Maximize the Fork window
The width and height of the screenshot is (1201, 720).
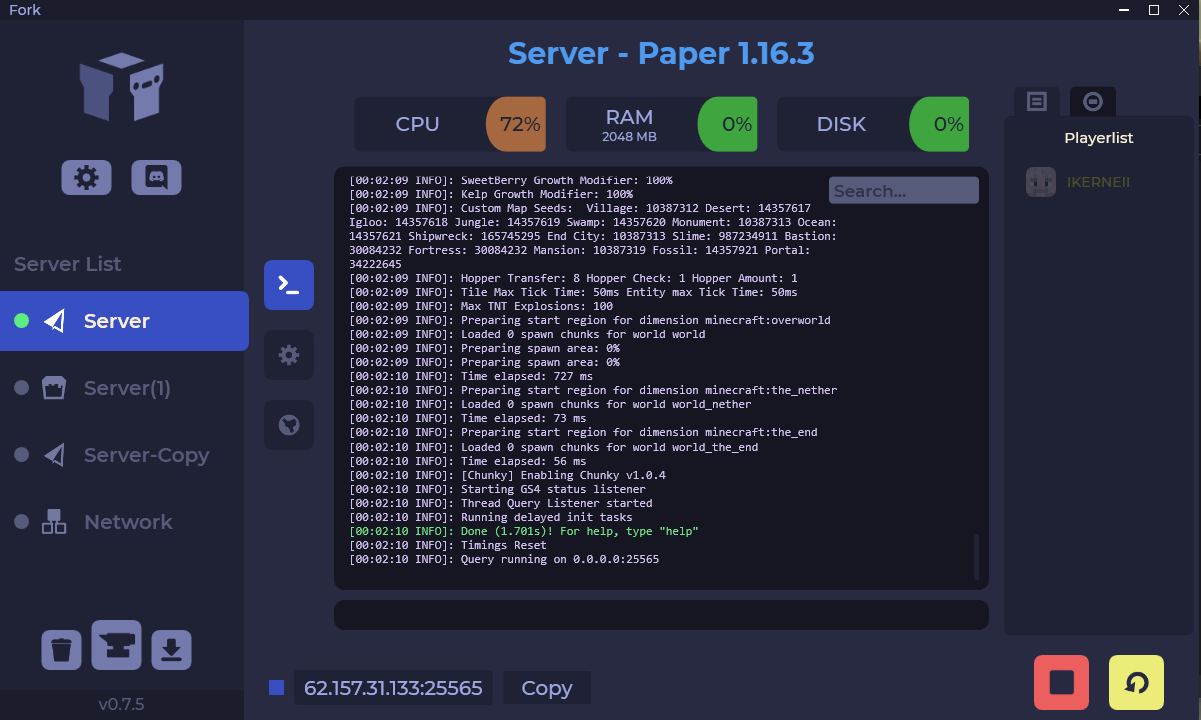point(1154,10)
